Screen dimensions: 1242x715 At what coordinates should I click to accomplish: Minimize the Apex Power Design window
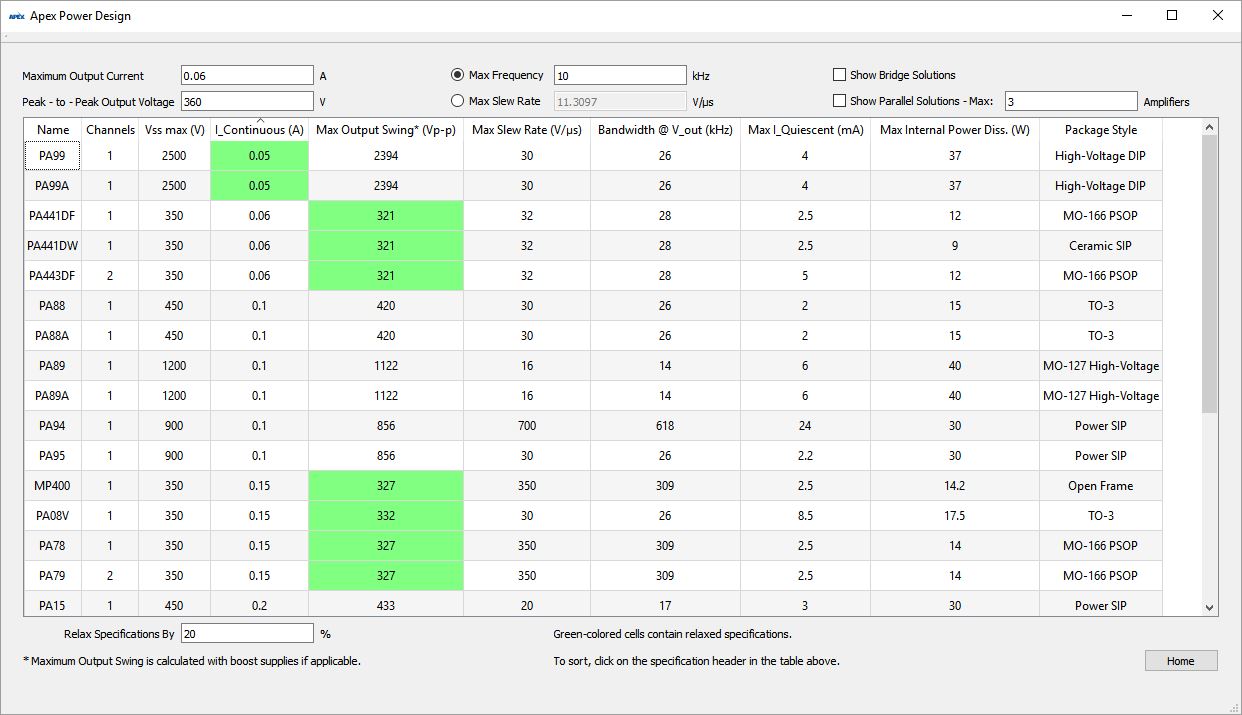(x=1126, y=15)
